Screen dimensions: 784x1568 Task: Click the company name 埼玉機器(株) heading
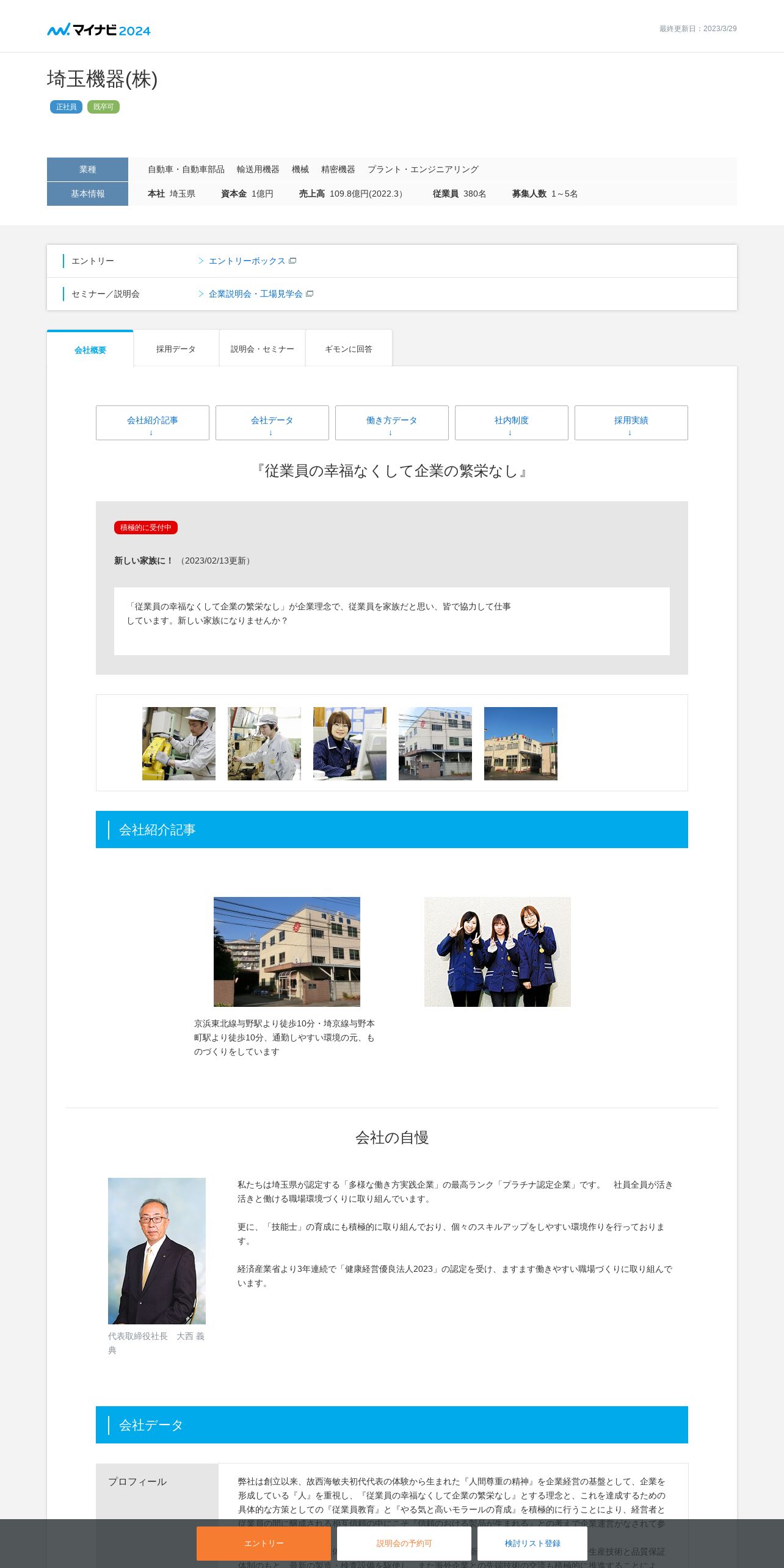(102, 79)
